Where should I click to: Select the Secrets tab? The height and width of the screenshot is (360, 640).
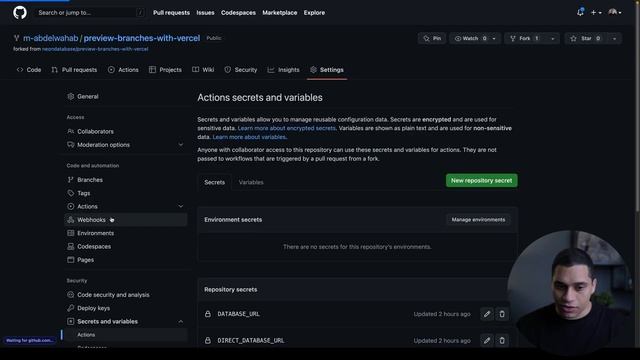pos(215,182)
